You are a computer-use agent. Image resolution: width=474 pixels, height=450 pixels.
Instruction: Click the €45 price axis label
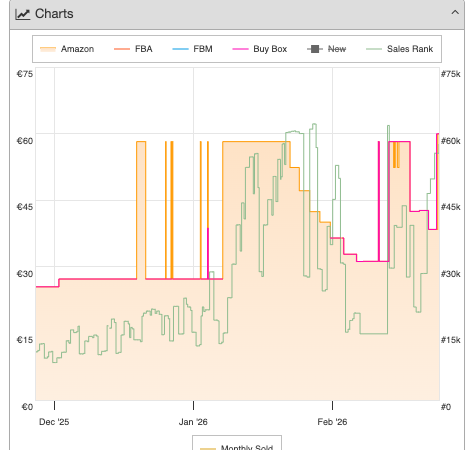(x=25, y=207)
